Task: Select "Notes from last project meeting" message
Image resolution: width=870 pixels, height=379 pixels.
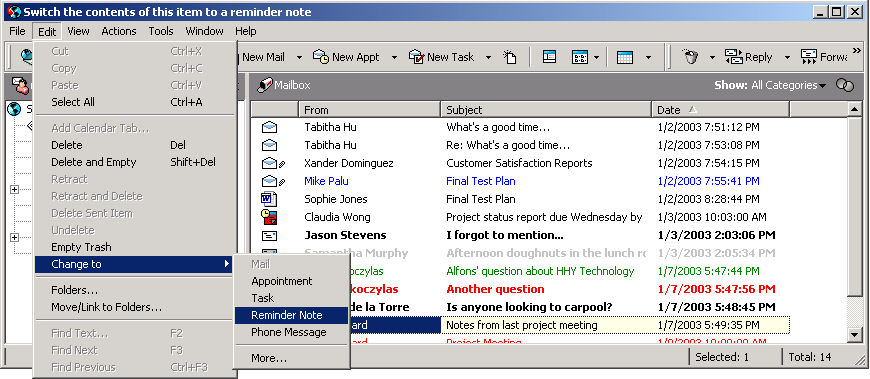Action: [x=522, y=325]
